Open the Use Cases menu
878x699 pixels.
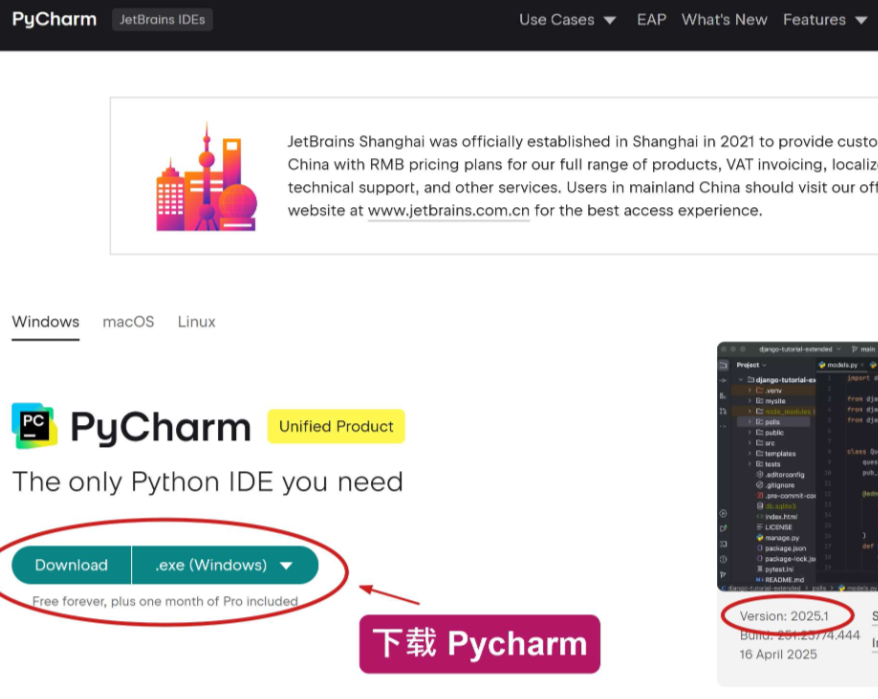(x=567, y=20)
